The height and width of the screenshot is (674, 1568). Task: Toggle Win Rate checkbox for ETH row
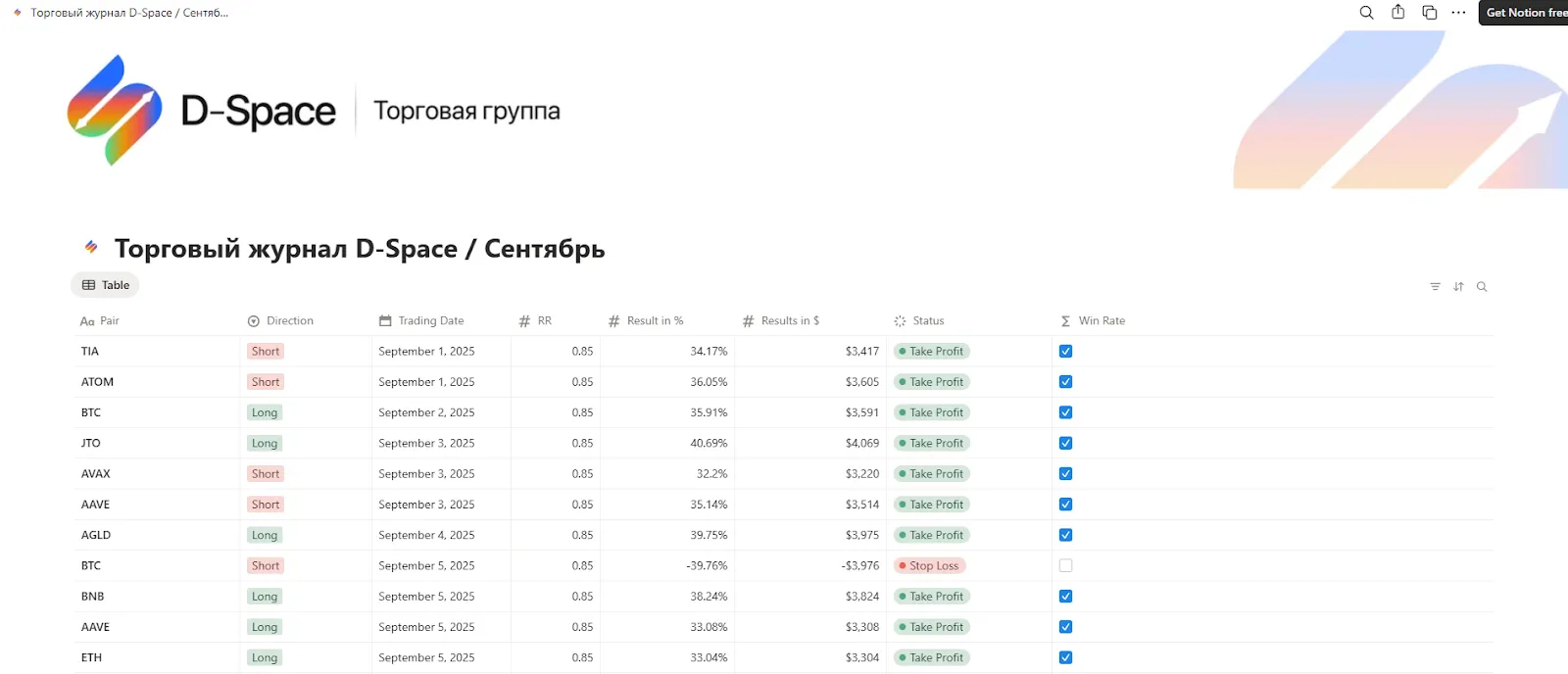point(1066,657)
